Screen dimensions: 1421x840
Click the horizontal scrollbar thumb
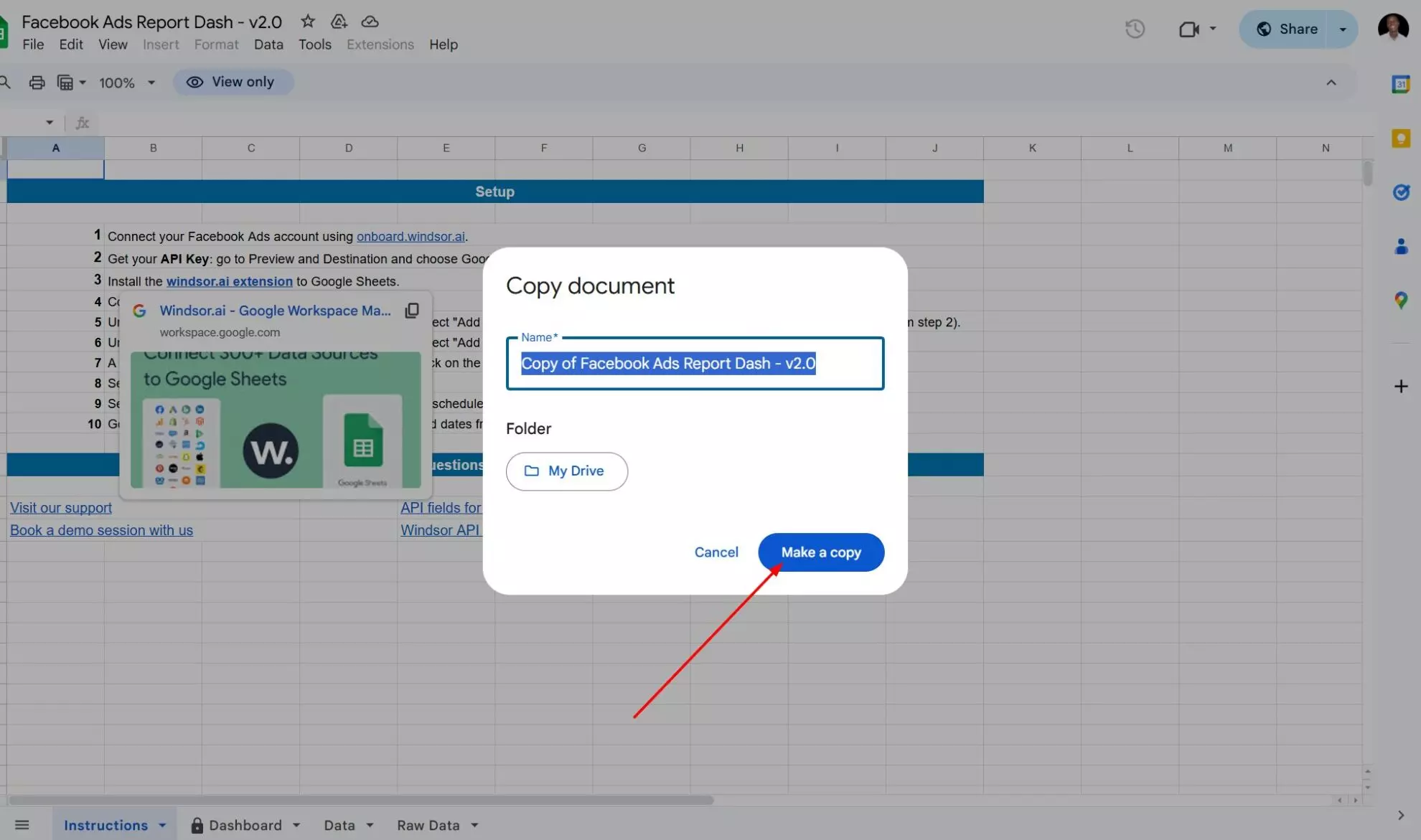361,800
